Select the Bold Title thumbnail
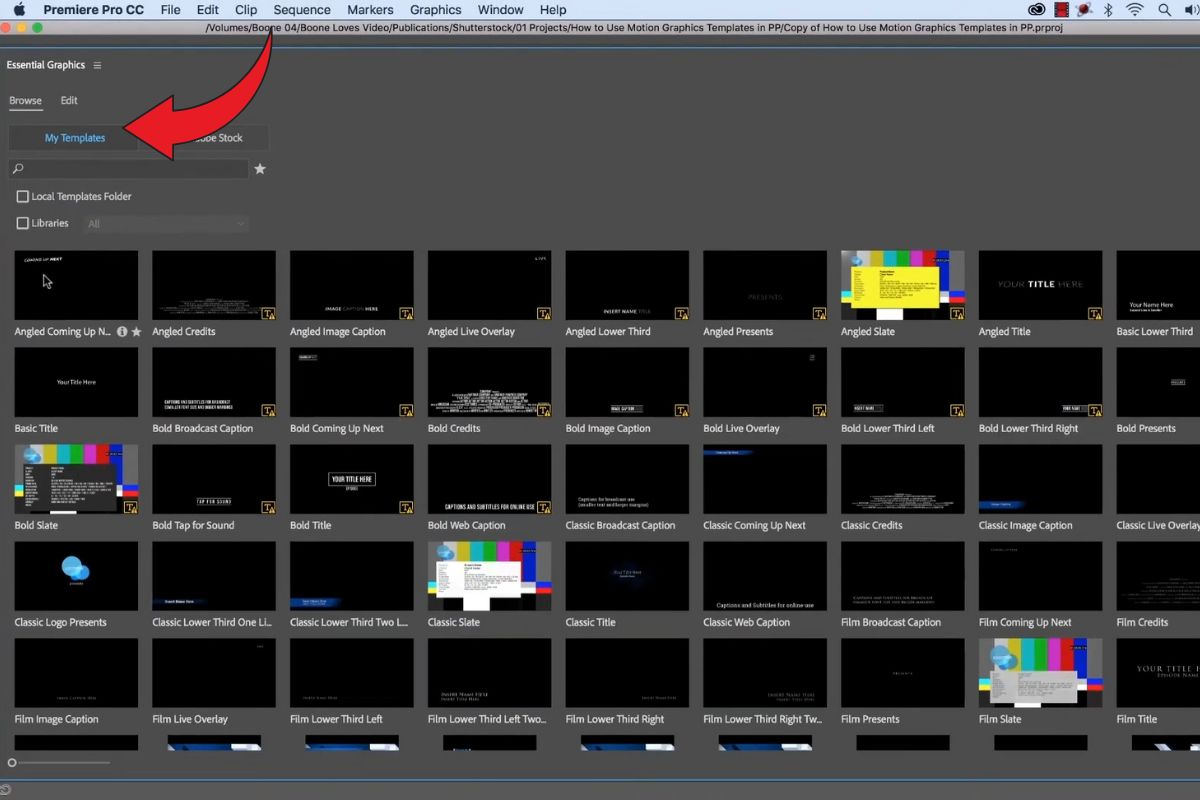This screenshot has width=1200, height=800. tap(352, 479)
